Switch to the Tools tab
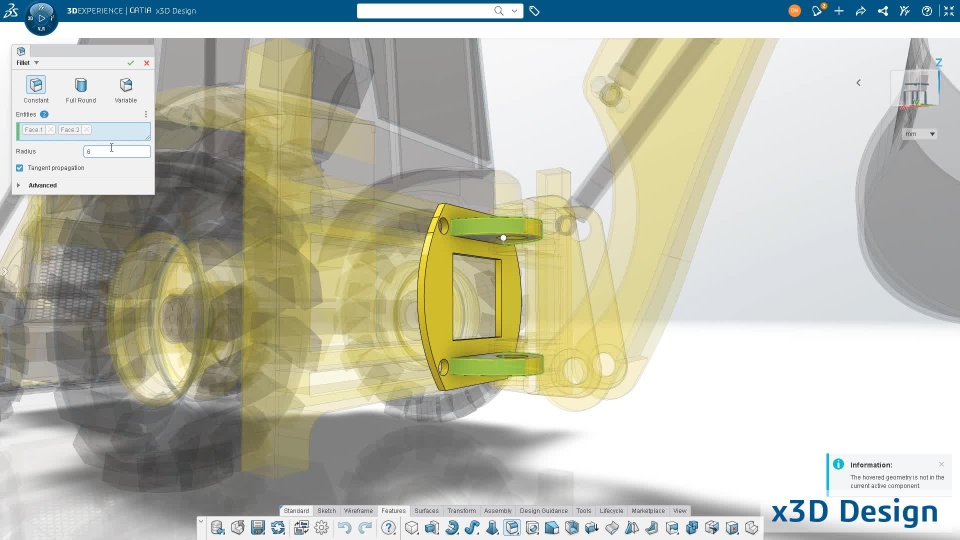 (583, 511)
